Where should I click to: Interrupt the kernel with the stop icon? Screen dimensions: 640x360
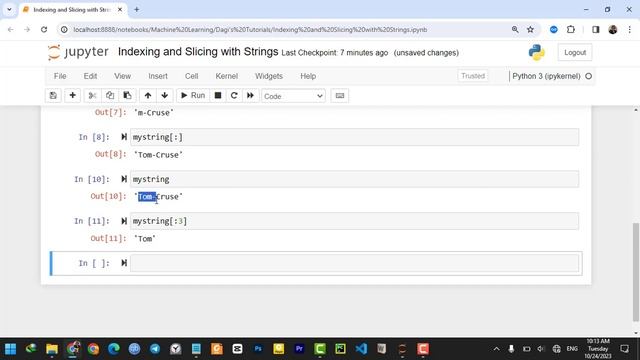[218, 96]
